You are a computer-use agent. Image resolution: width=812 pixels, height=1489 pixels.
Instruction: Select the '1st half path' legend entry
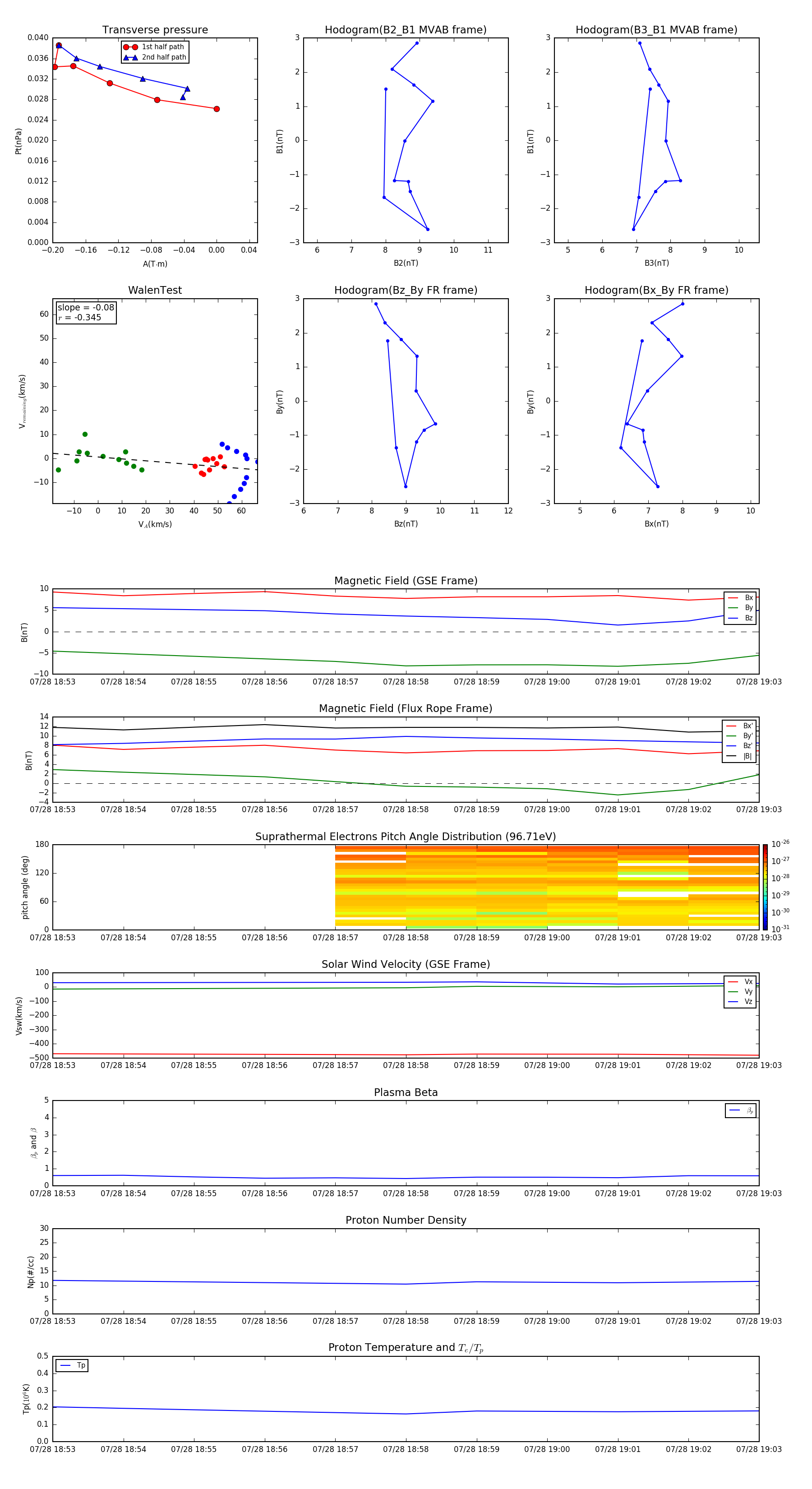tap(154, 47)
